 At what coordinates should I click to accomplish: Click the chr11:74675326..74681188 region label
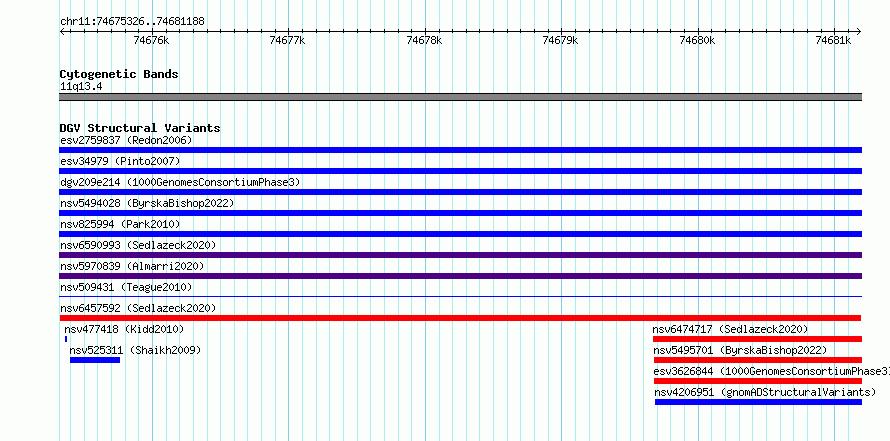(x=132, y=22)
